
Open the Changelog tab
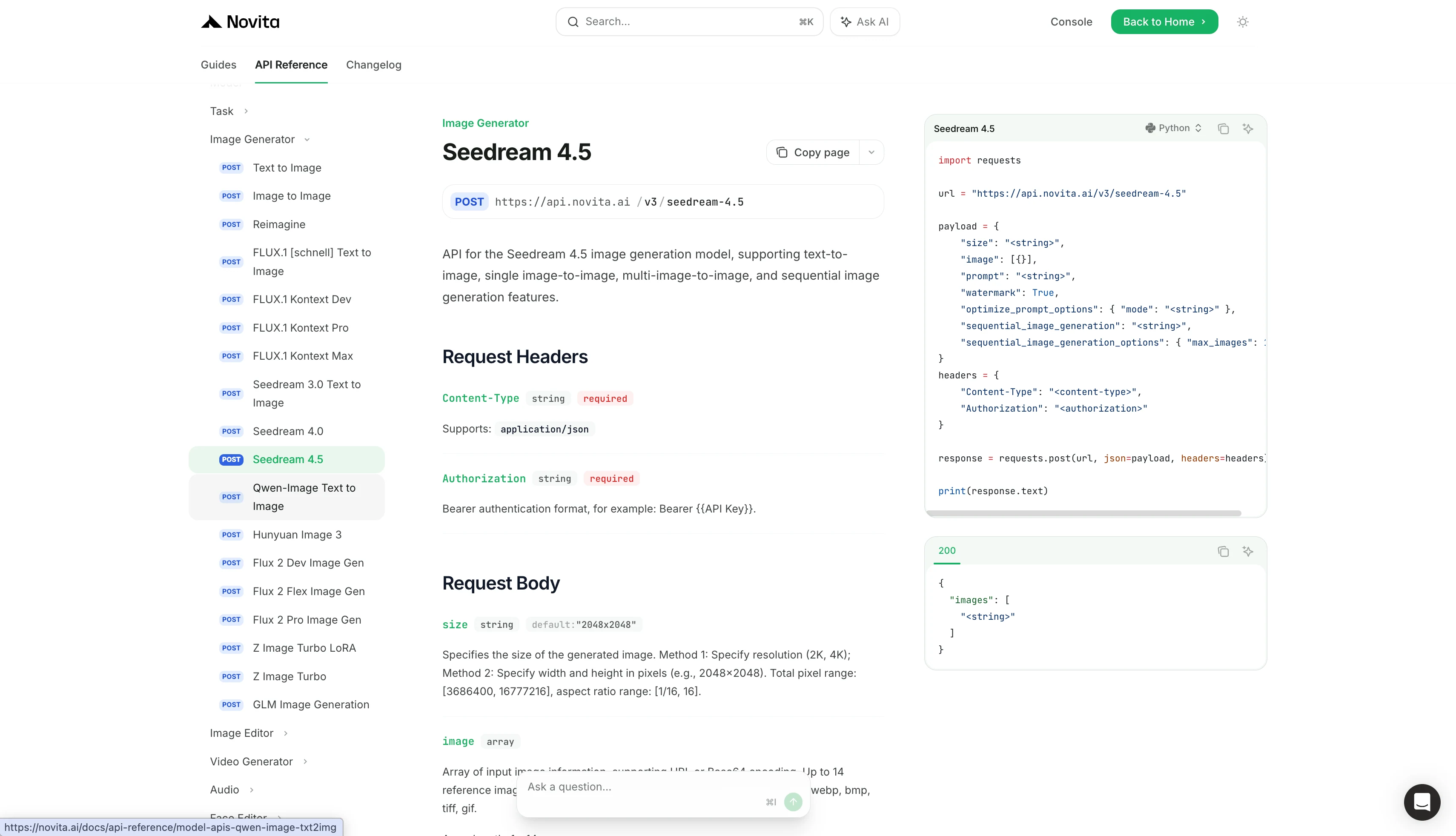click(x=374, y=65)
